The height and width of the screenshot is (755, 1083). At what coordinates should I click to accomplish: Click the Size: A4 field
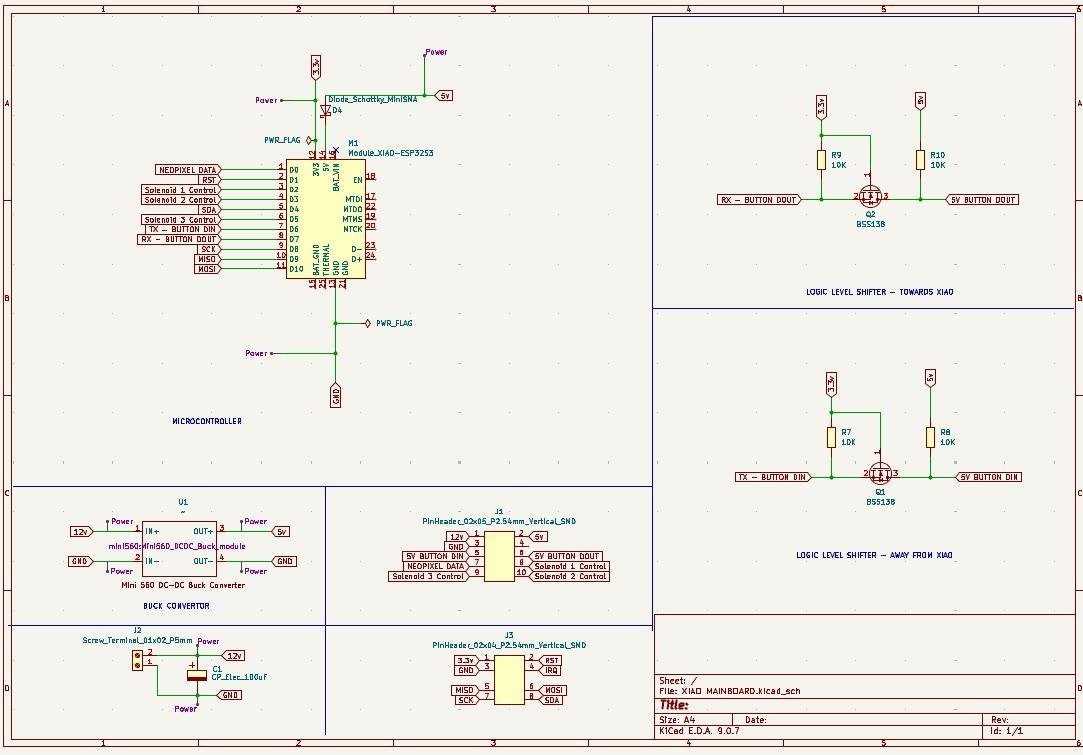pos(677,719)
